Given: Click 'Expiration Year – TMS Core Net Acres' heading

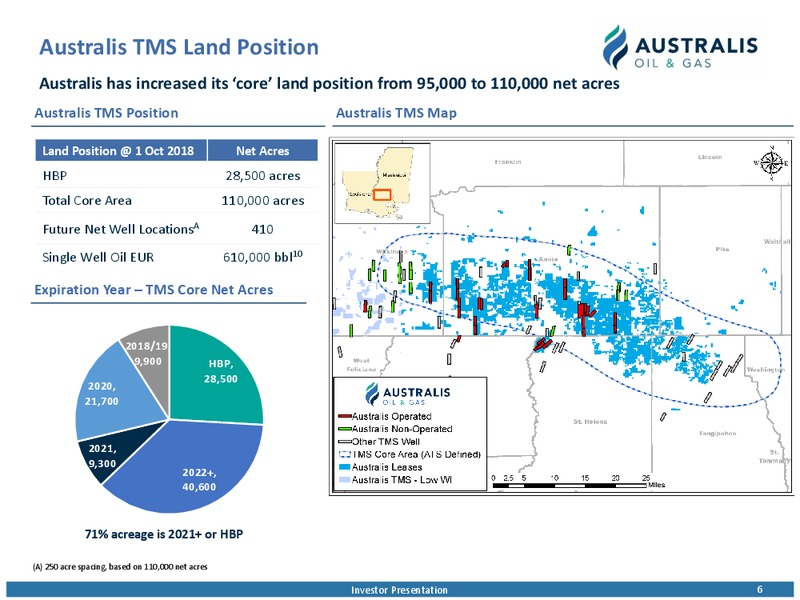Looking at the screenshot, I should tap(154, 290).
